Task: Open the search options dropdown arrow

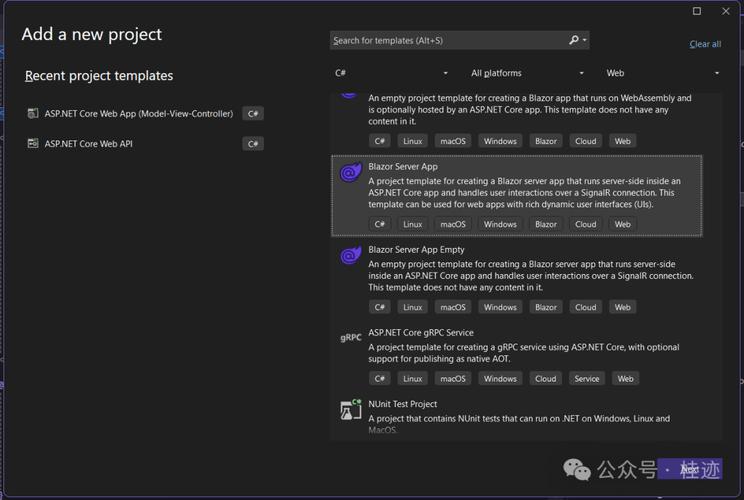Action: click(x=585, y=40)
